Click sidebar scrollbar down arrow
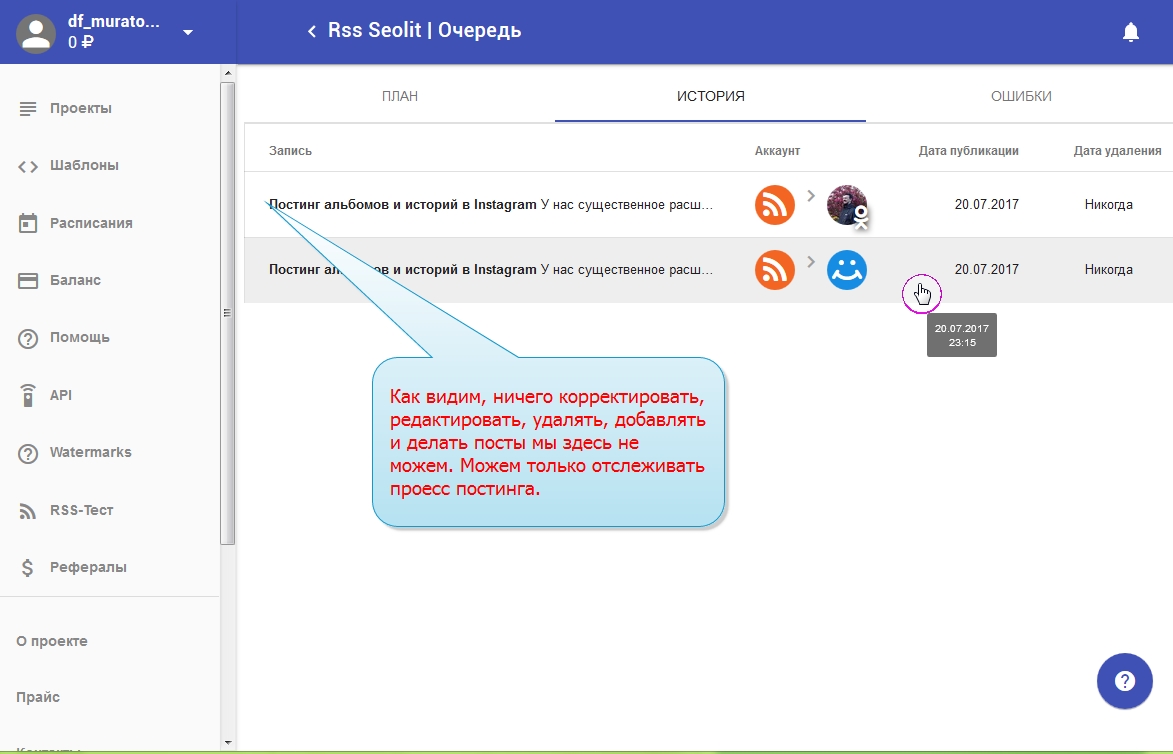This screenshot has width=1173, height=754. (227, 742)
